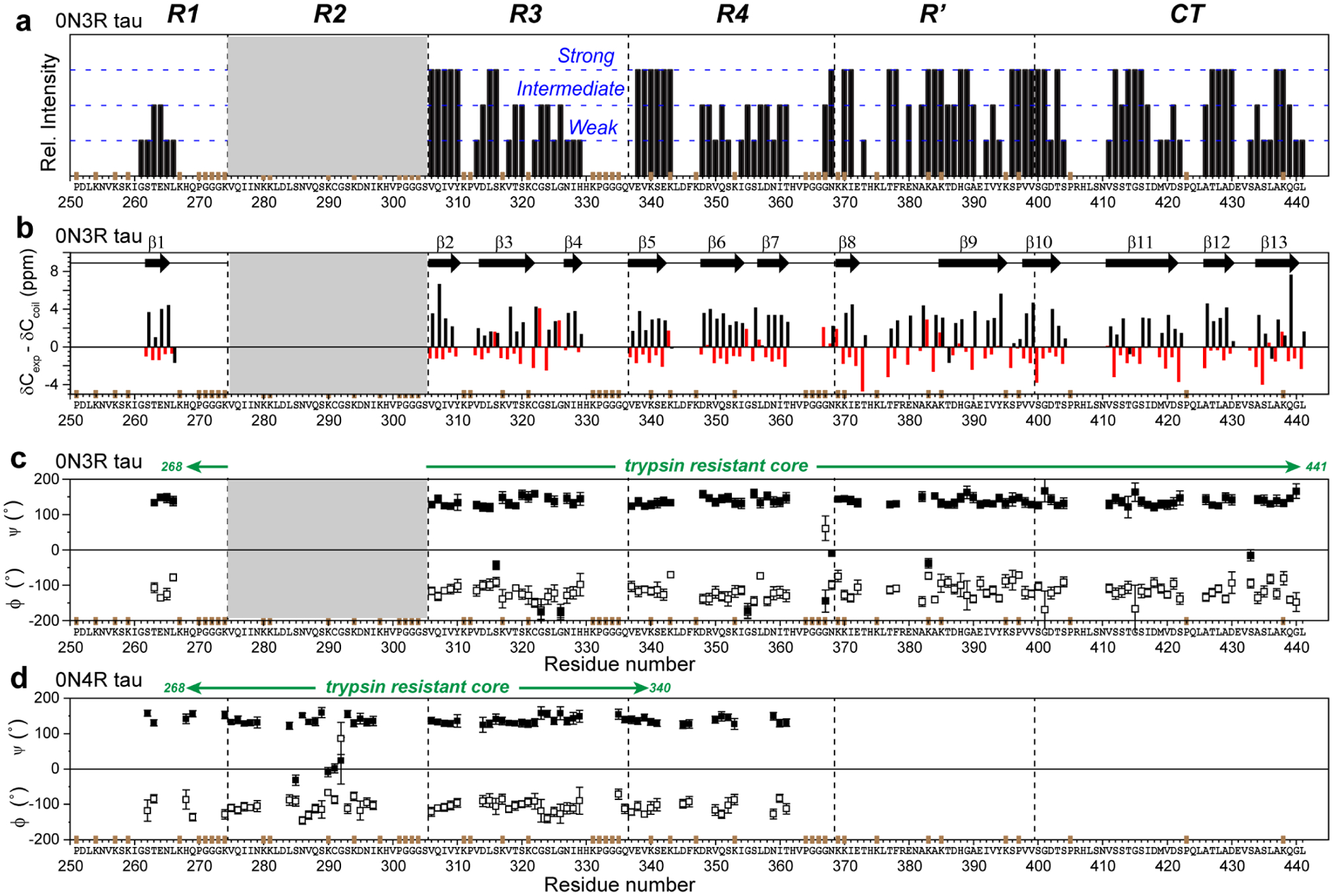The width and height of the screenshot is (1333, 896).
Task: Click axis tick 440 in panel d
Action: (1296, 866)
